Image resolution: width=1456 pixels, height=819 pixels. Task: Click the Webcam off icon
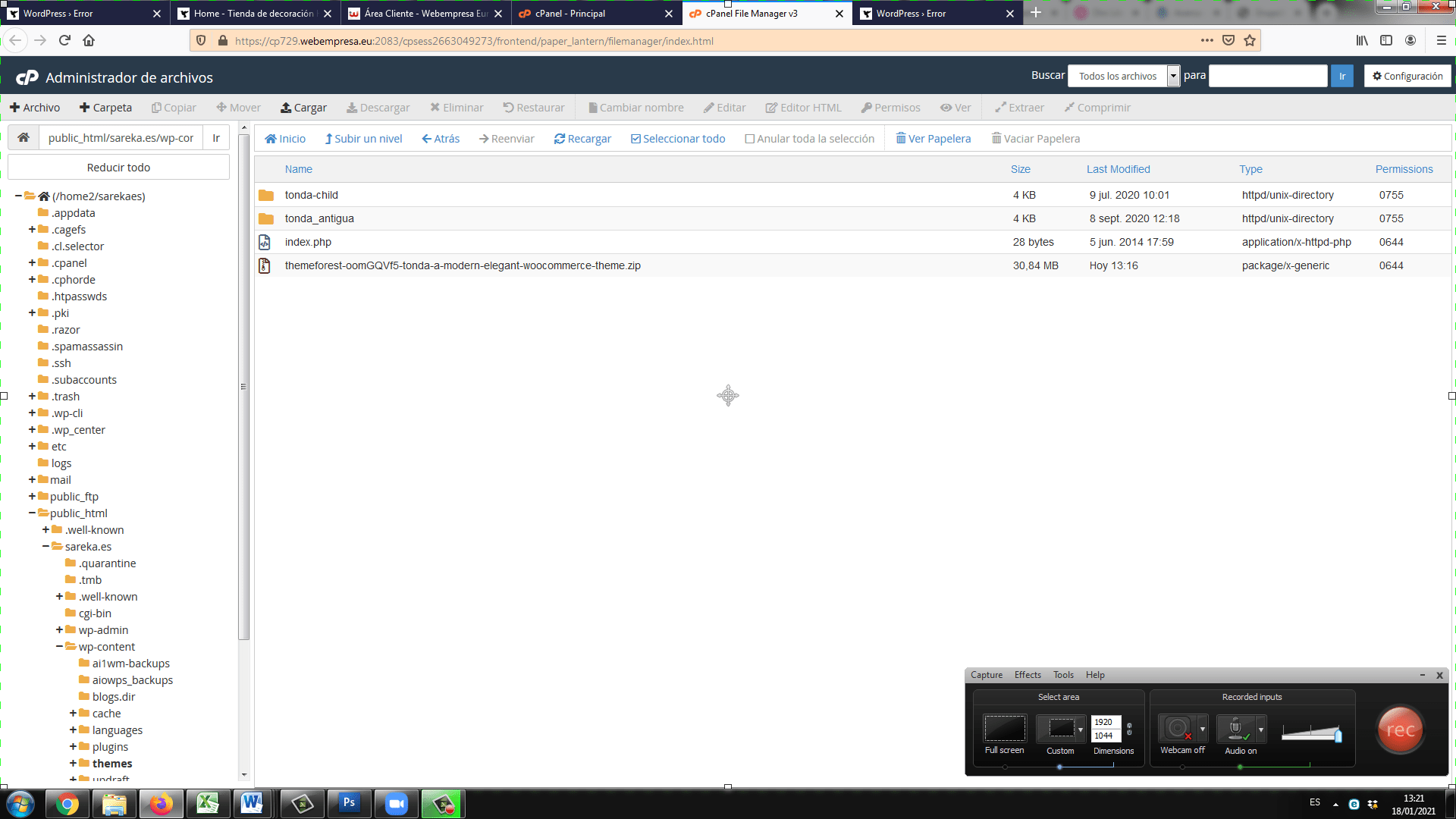click(x=1178, y=728)
